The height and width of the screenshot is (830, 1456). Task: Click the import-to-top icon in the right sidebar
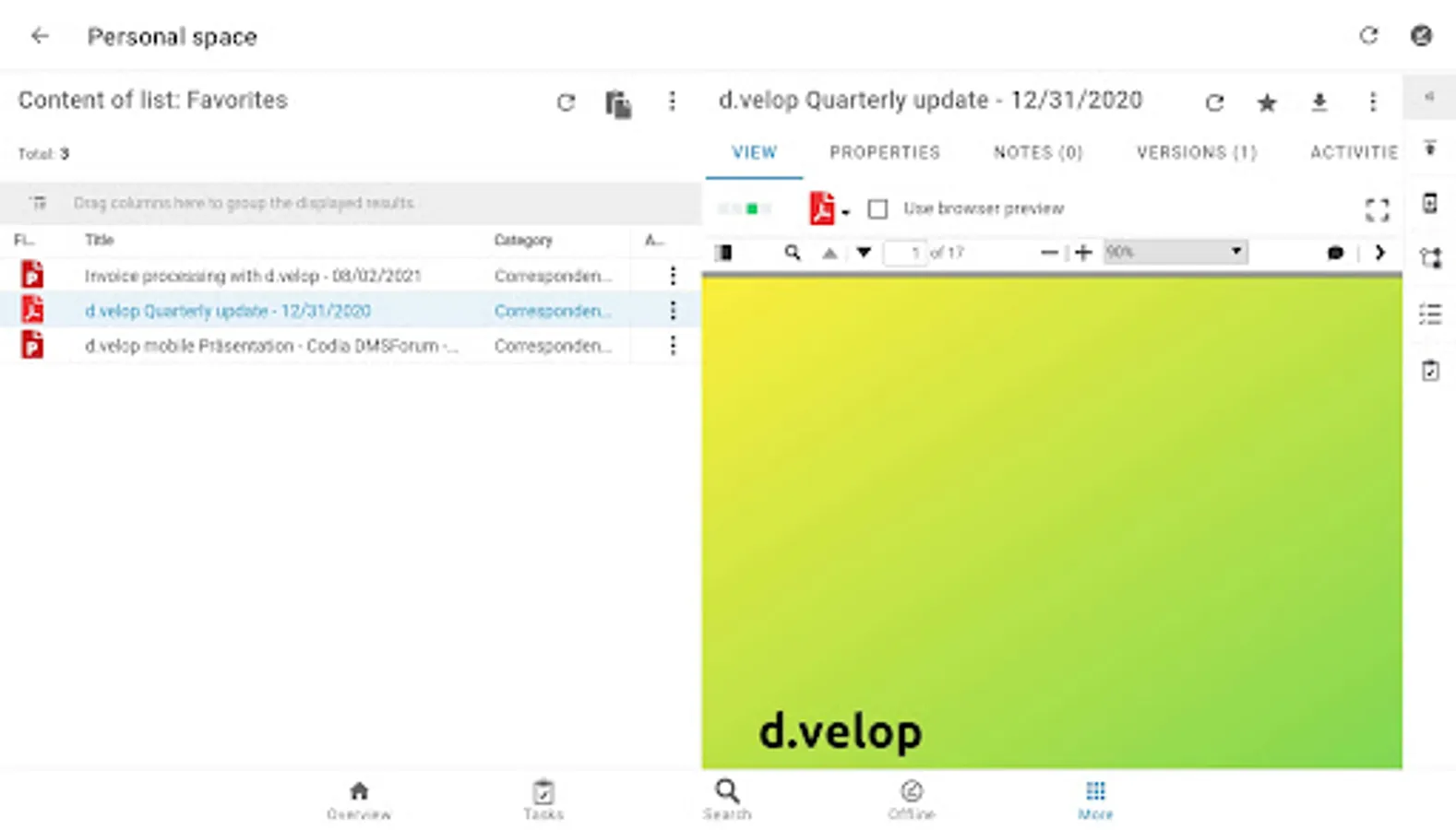(x=1430, y=148)
